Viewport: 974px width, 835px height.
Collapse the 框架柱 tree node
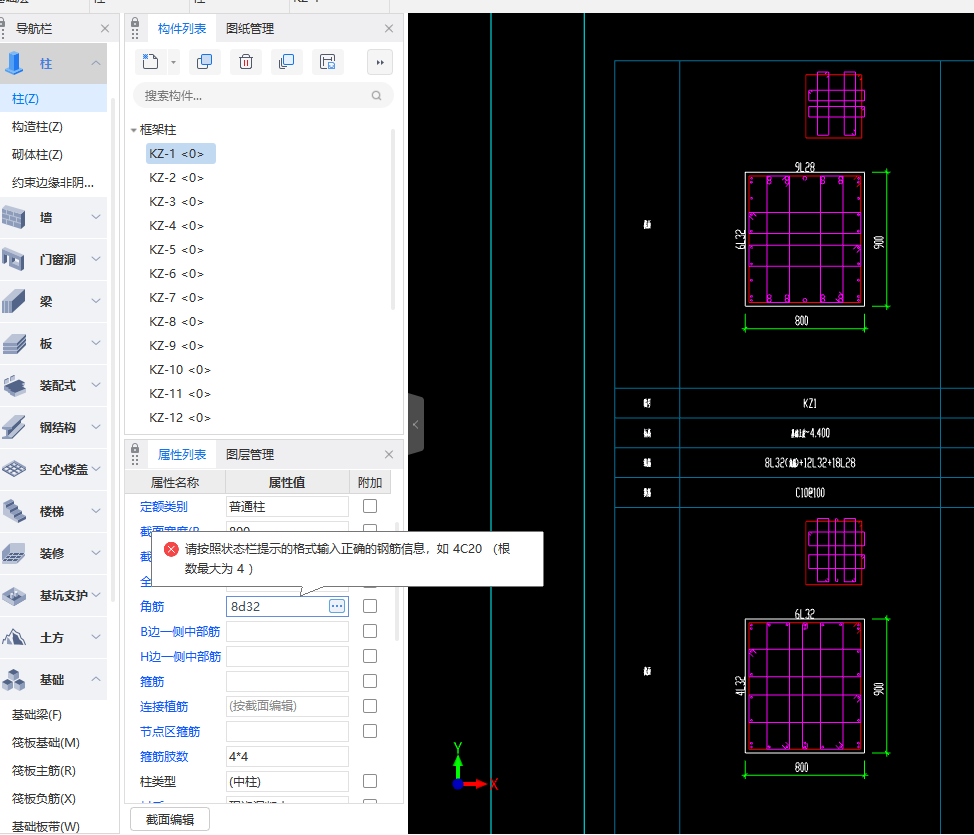[x=134, y=130]
